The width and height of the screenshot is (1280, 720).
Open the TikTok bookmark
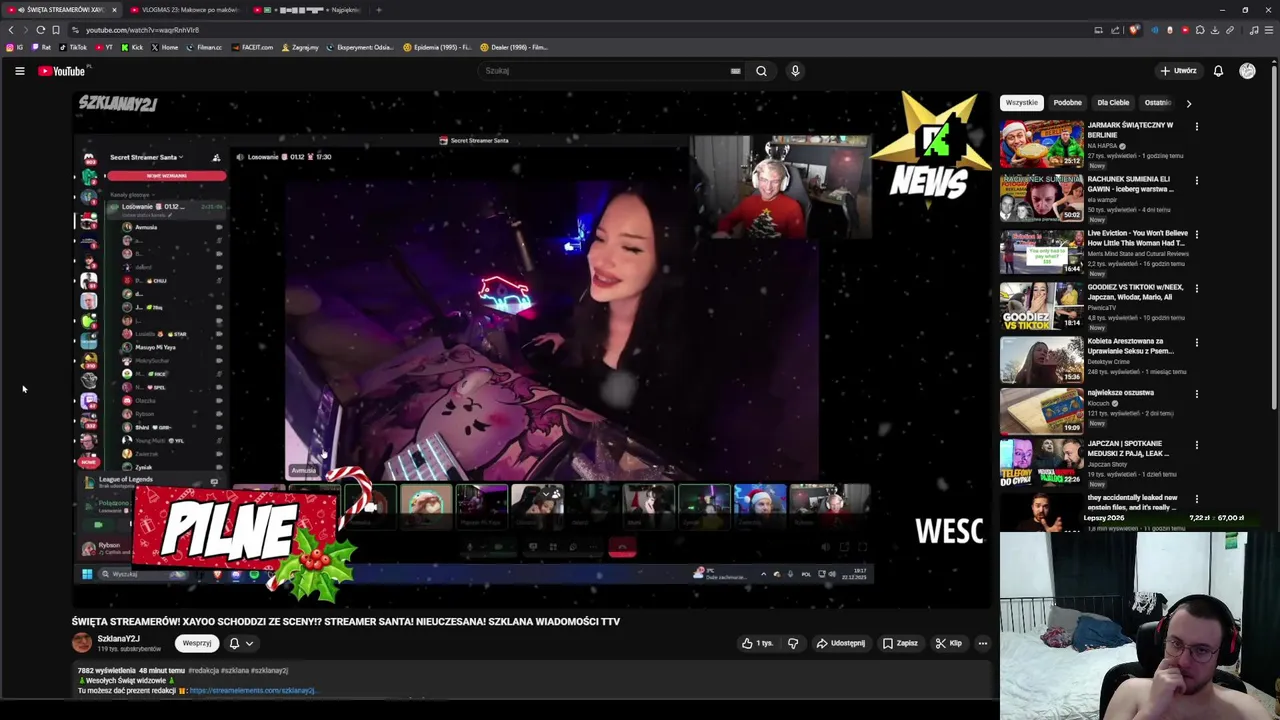click(73, 47)
